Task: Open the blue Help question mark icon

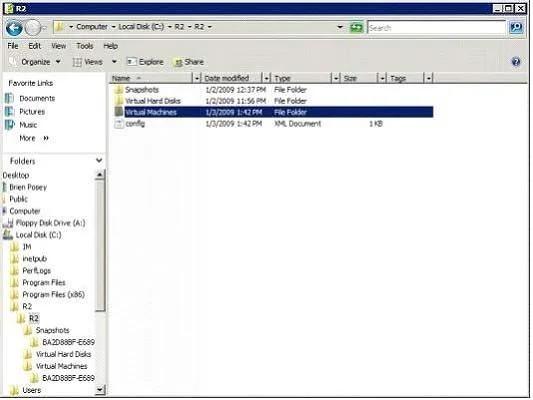Action: 516,62
